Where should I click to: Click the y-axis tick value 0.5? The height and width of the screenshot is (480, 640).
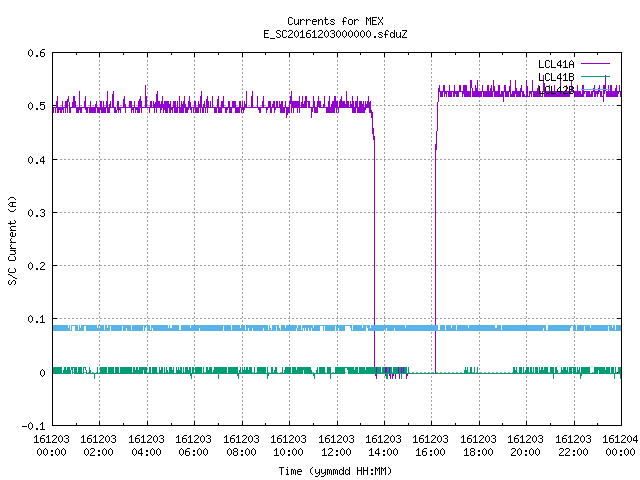tap(36, 106)
